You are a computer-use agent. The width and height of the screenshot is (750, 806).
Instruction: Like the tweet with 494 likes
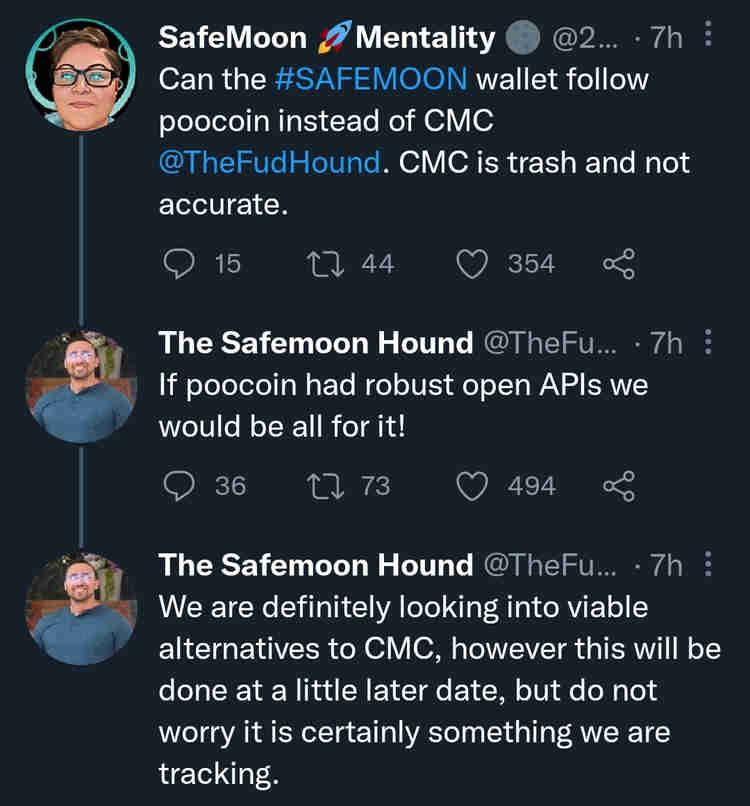(471, 486)
